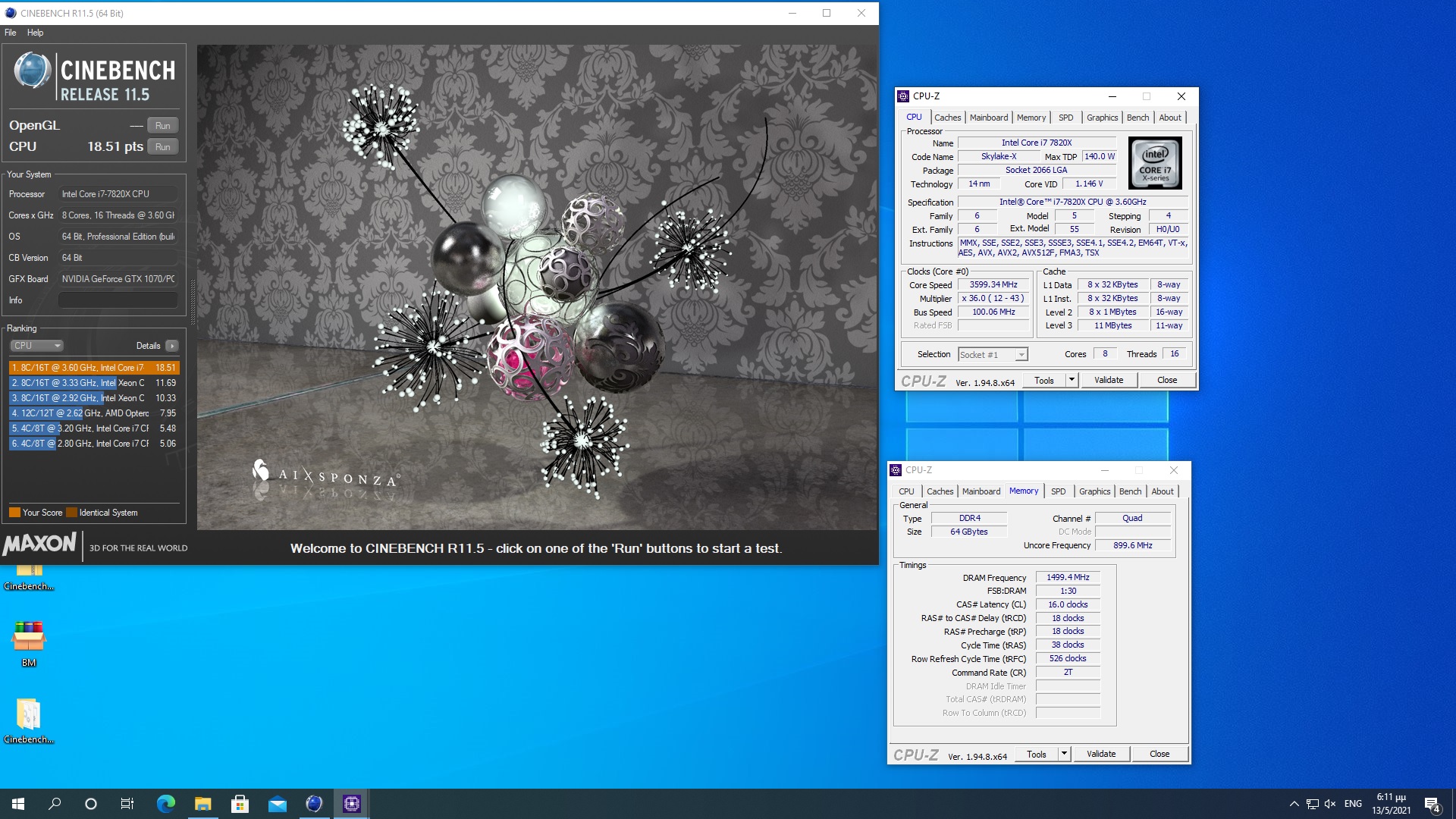
Task: Open Mail app from taskbar
Action: coord(277,804)
